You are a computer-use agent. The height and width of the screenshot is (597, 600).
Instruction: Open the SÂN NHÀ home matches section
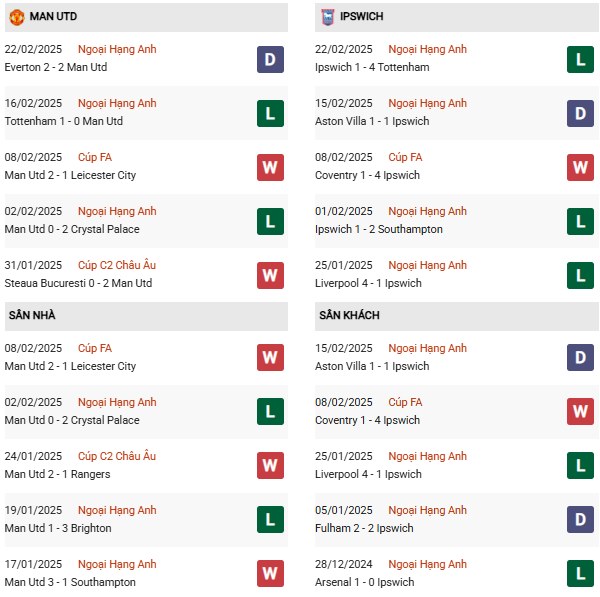[x=32, y=316]
